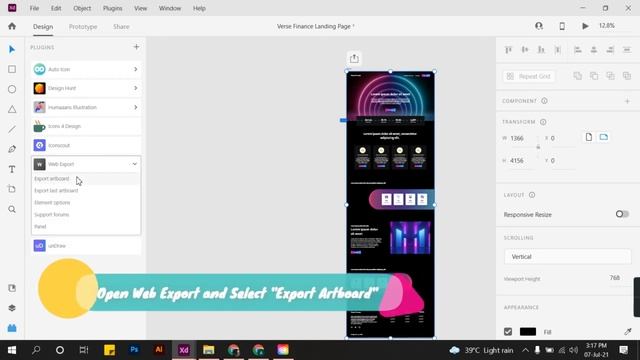Switch to the Design tab
Screen dimensions: 640x360
coord(43,27)
